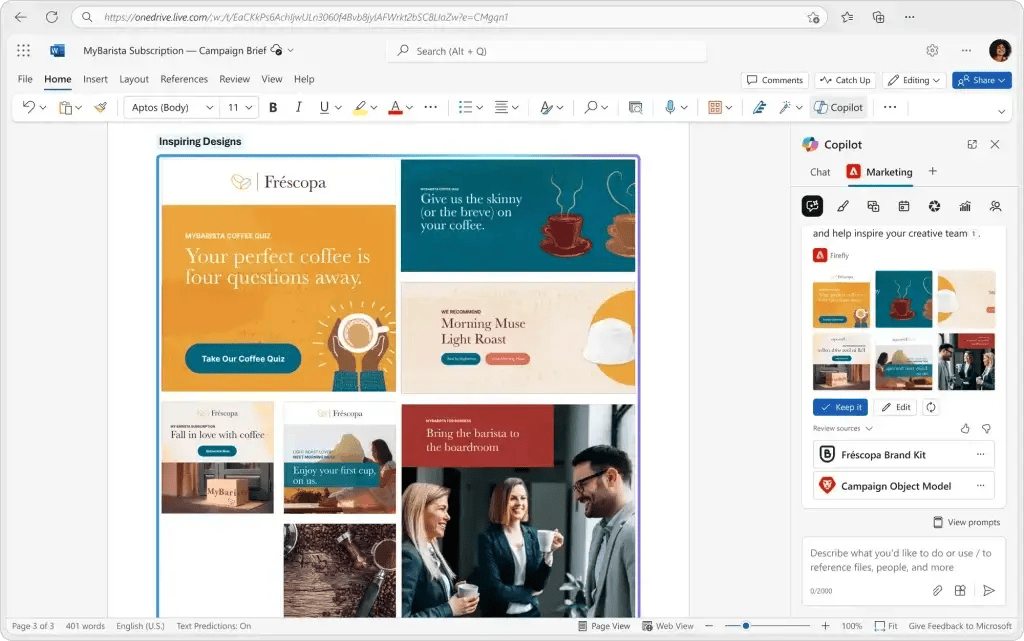The width and height of the screenshot is (1024, 641).
Task: Toggle the Copilot pane button
Action: [x=839, y=107]
